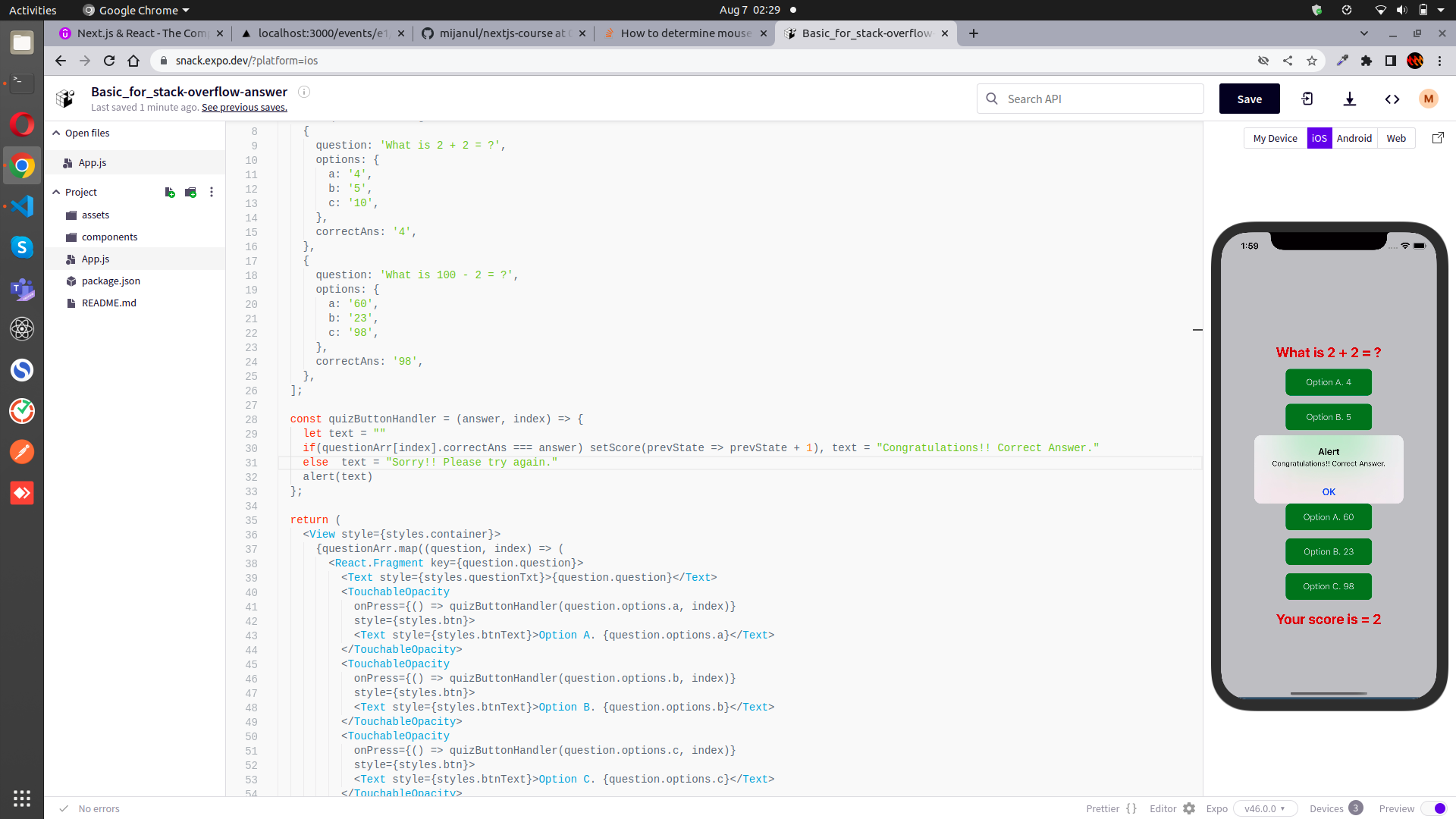1456x819 pixels.
Task: Tap Option A. 4 in the simulator
Action: (x=1329, y=382)
